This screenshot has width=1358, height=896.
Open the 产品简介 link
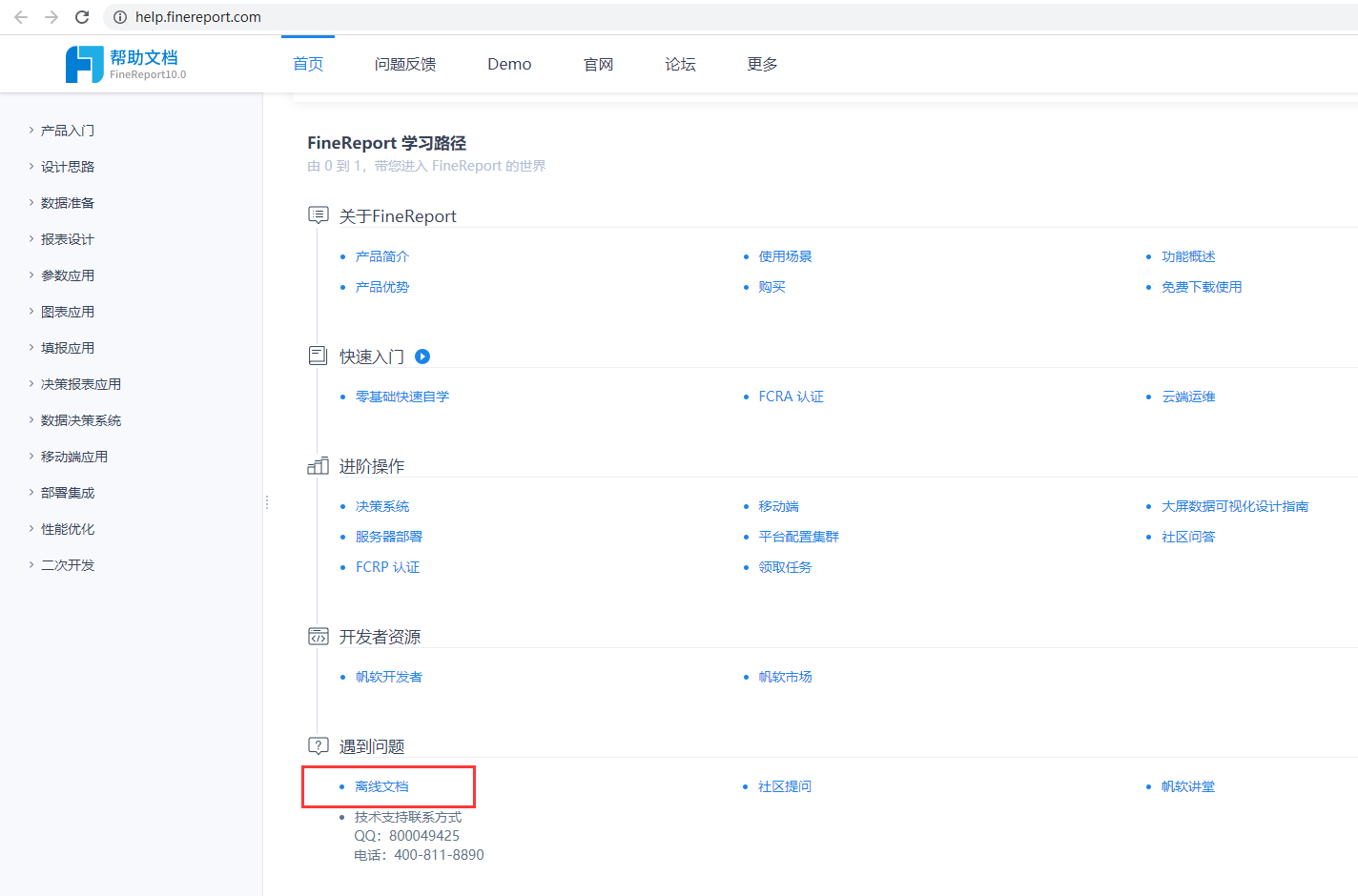click(382, 256)
